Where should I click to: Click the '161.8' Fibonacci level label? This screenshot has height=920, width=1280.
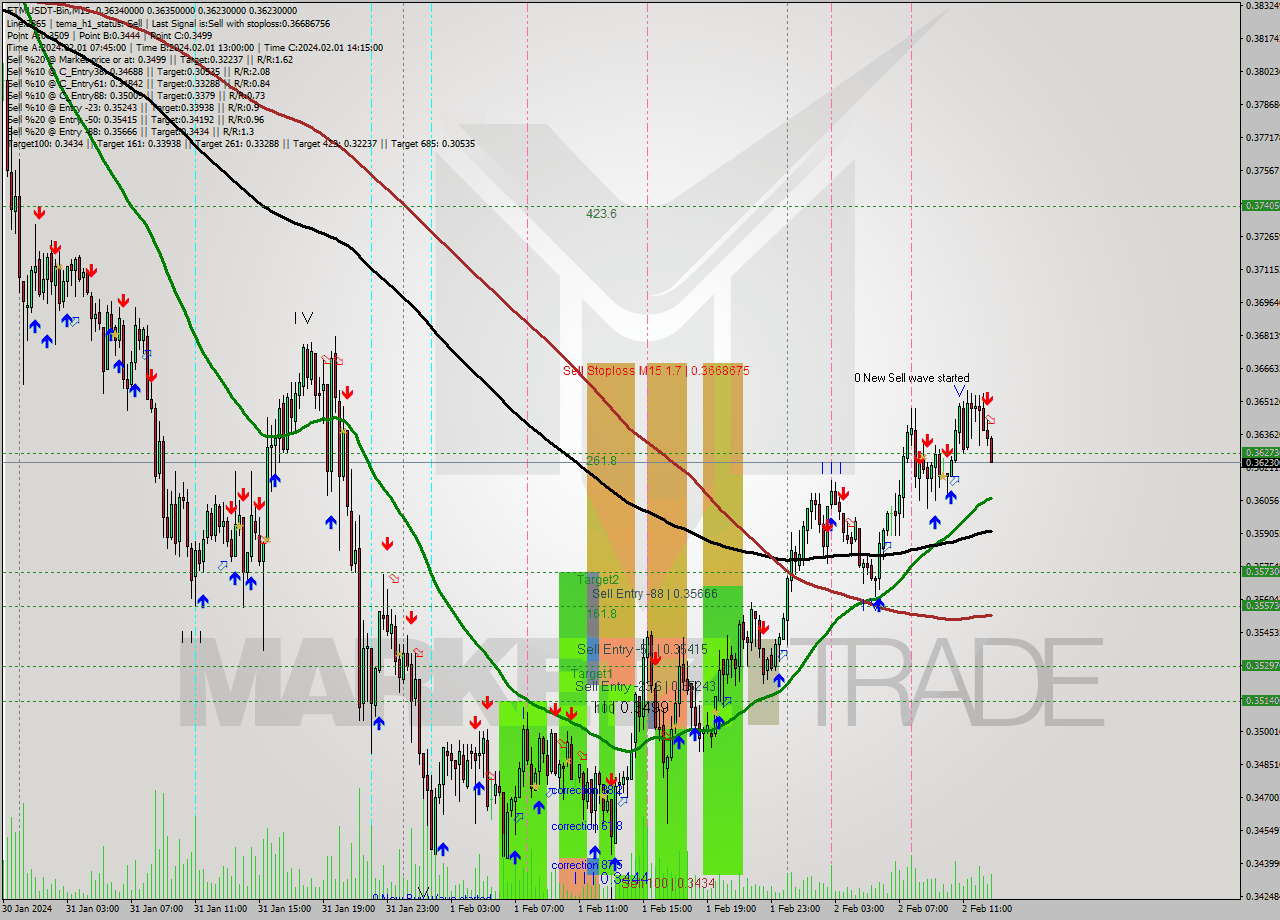(601, 613)
